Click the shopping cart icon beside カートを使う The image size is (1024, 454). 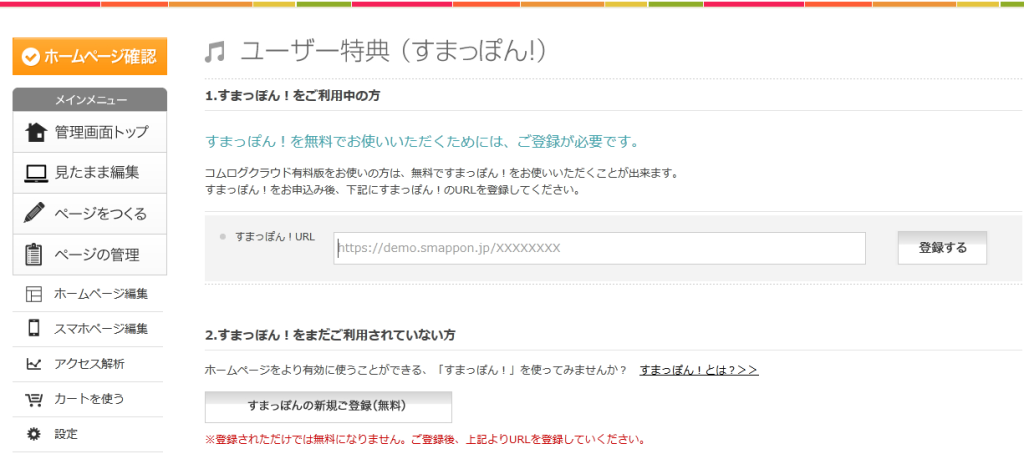click(34, 399)
